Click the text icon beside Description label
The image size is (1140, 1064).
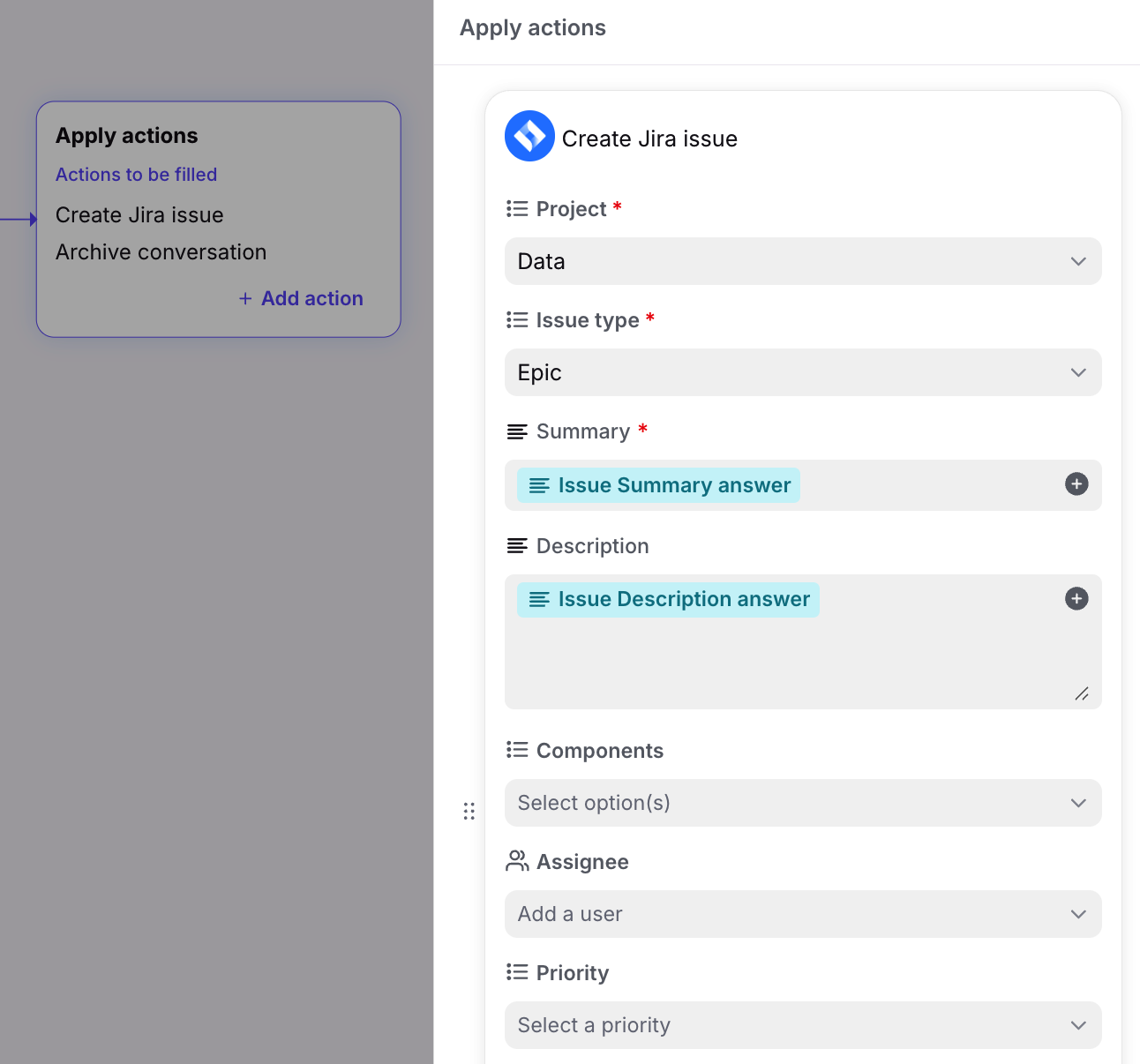click(x=517, y=546)
